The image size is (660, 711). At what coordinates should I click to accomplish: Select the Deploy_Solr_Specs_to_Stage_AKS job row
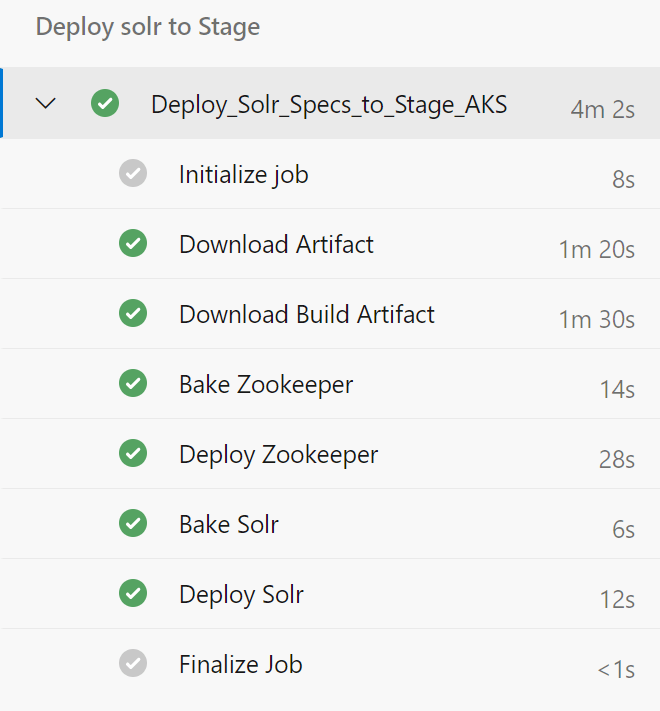point(329,104)
